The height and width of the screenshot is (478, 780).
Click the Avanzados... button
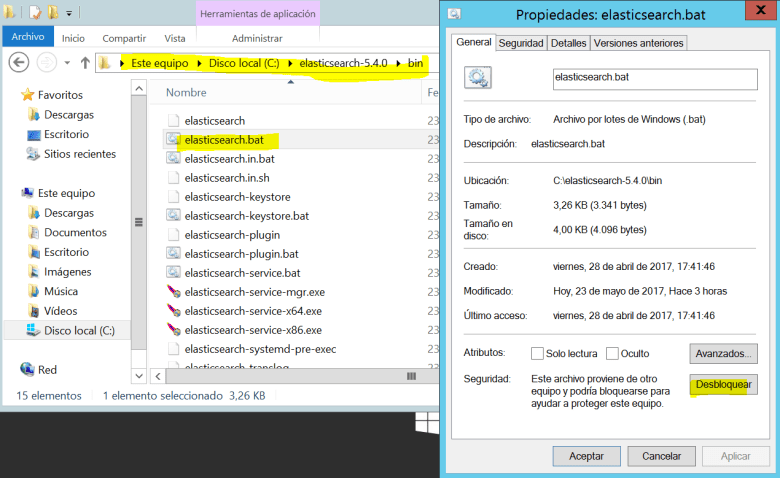tap(723, 353)
